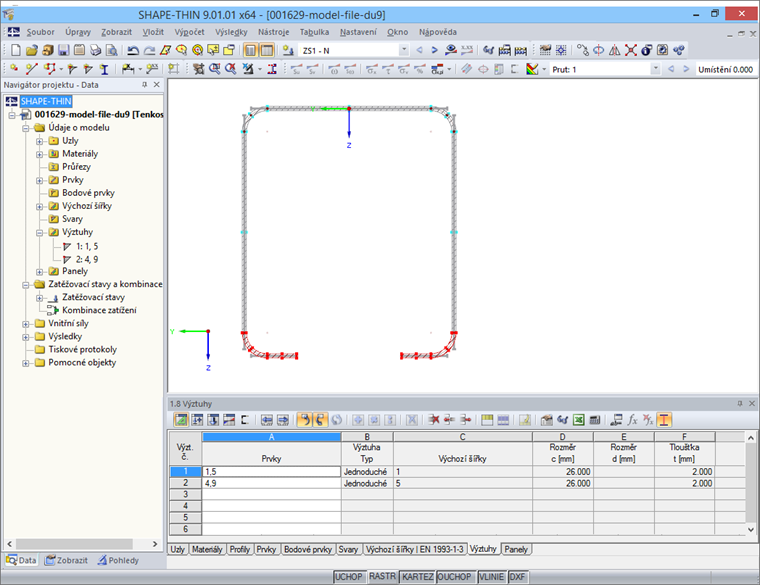Viewport: 760px width, 585px height.
Task: Switch to Zobrazit navigator tab
Action: pos(66,560)
